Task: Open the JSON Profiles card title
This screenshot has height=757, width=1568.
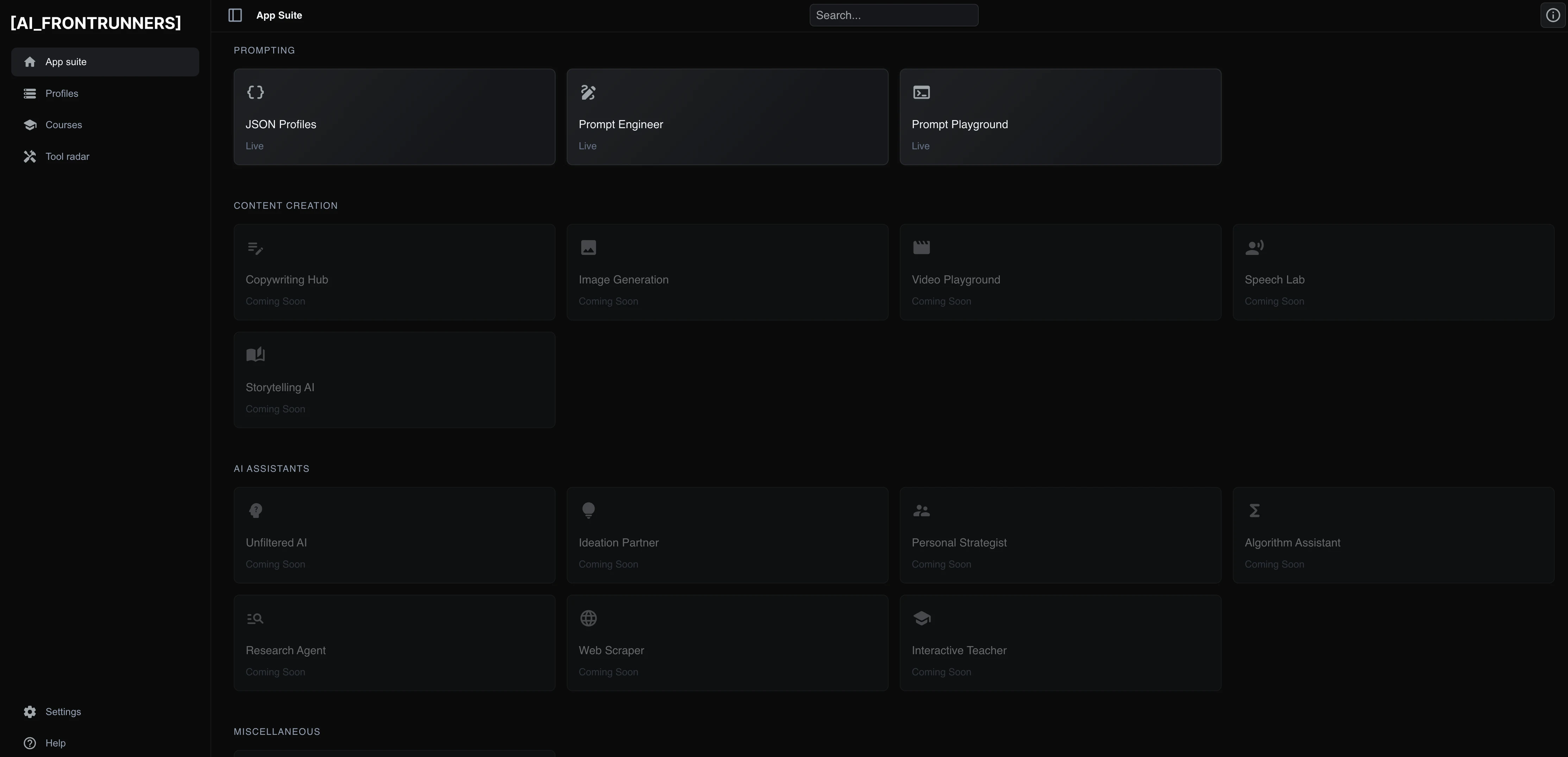Action: pyautogui.click(x=281, y=124)
